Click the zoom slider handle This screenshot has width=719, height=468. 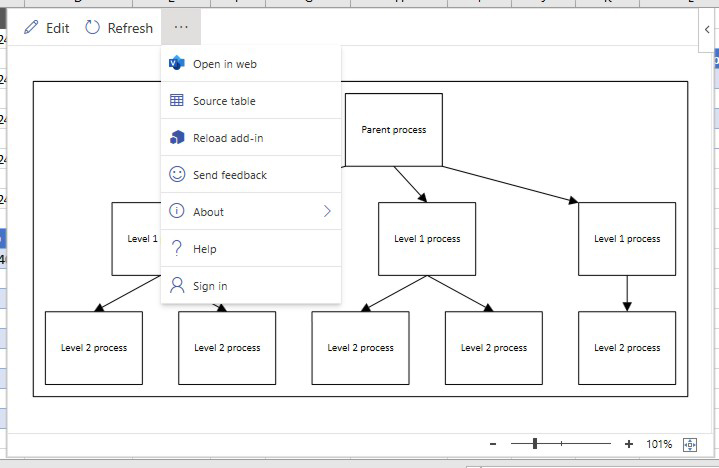point(535,443)
